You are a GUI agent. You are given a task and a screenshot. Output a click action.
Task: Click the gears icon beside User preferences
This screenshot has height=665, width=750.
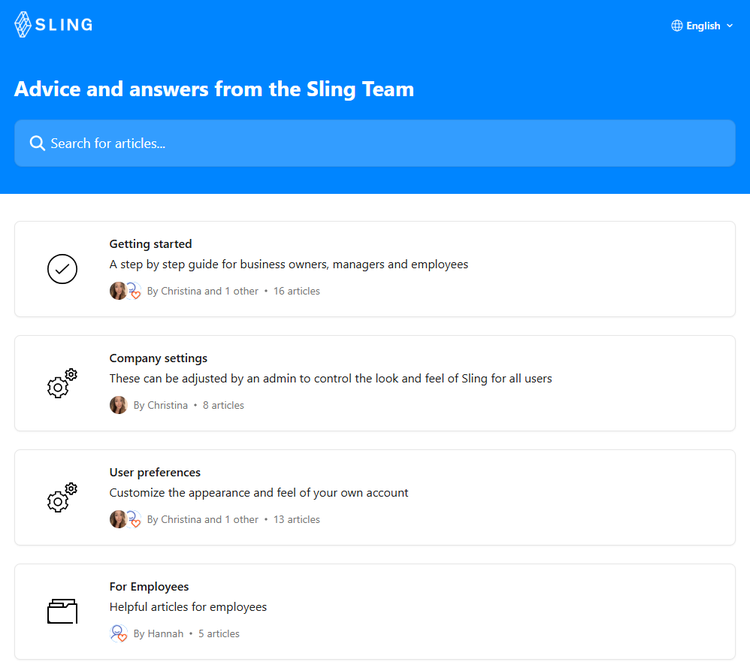point(62,498)
